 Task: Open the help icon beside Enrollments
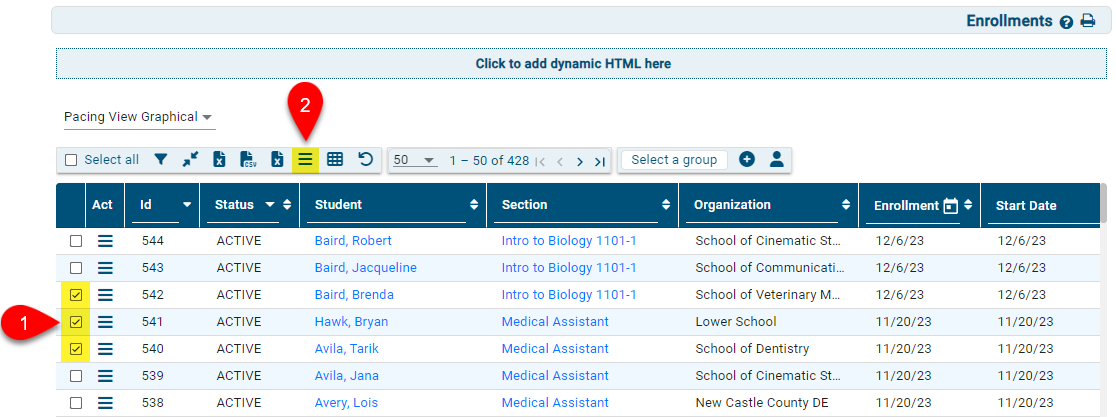(1066, 22)
